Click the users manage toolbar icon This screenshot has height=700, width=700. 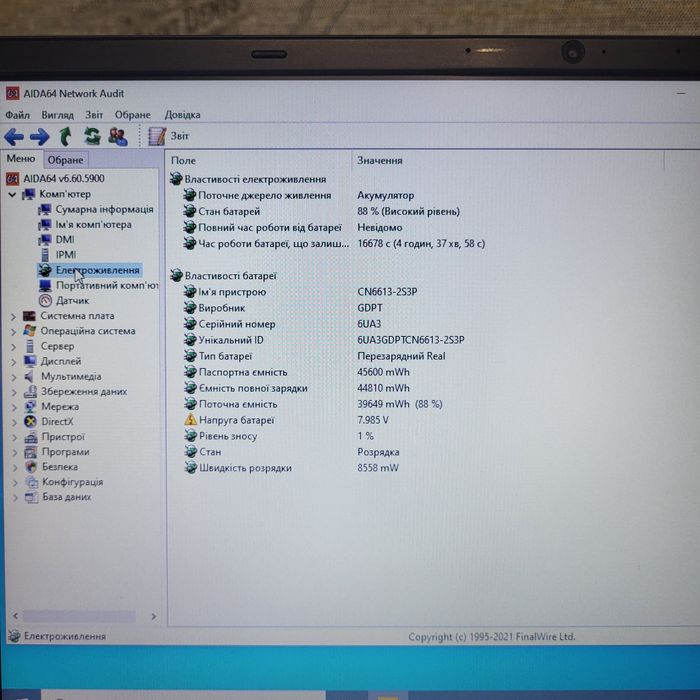tap(118, 136)
